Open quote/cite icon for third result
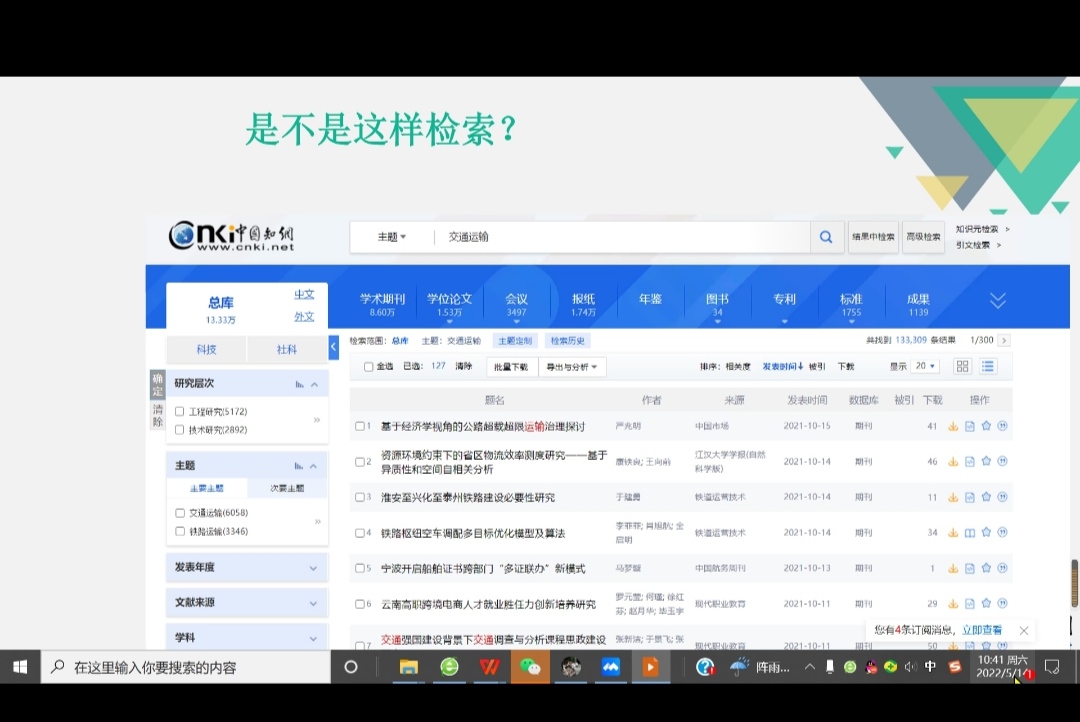1080x722 pixels. (1002, 497)
